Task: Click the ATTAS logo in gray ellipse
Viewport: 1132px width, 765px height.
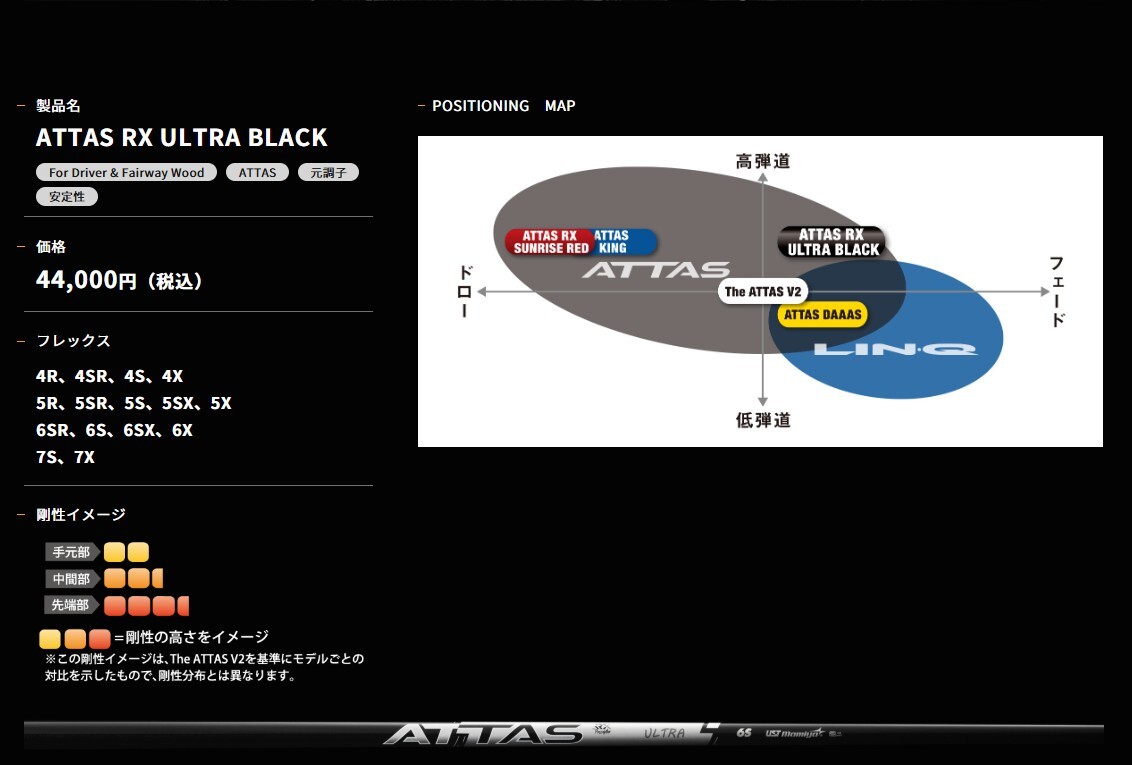Action: pos(656,270)
